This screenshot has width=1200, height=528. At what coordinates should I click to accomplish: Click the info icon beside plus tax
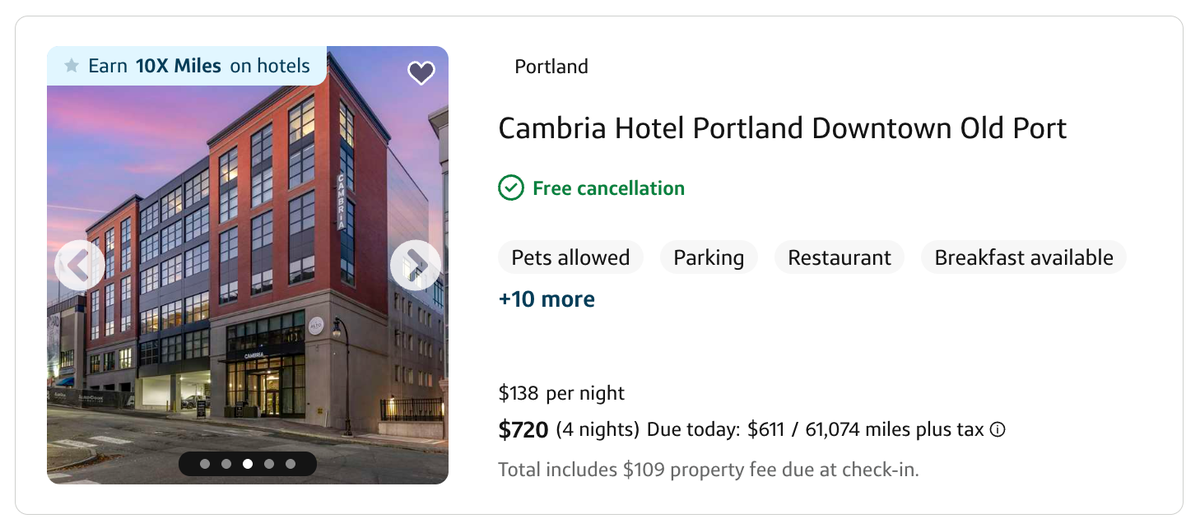997,430
